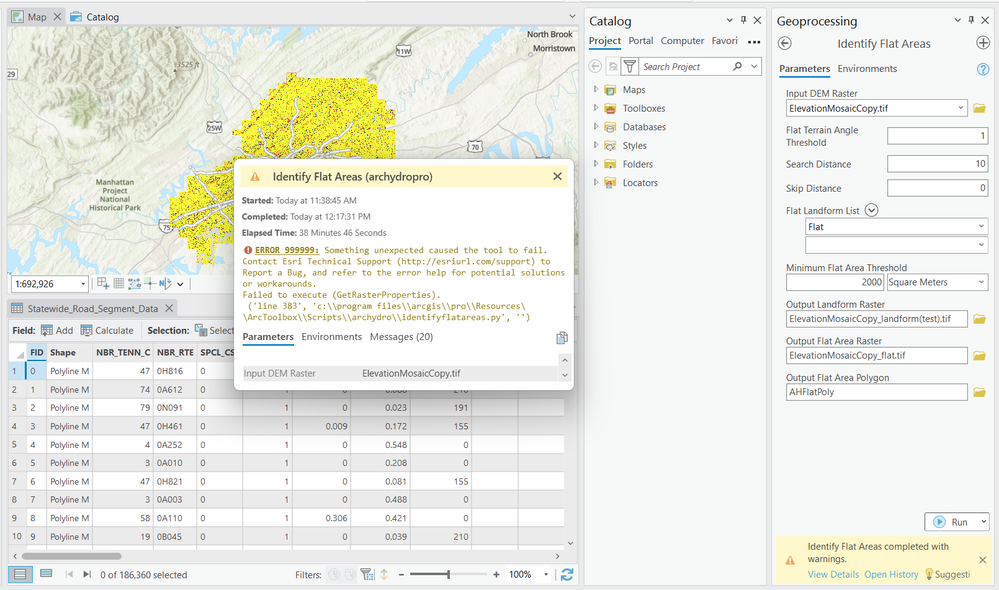Expand the Toolboxes node
999x590 pixels.
pyautogui.click(x=596, y=108)
